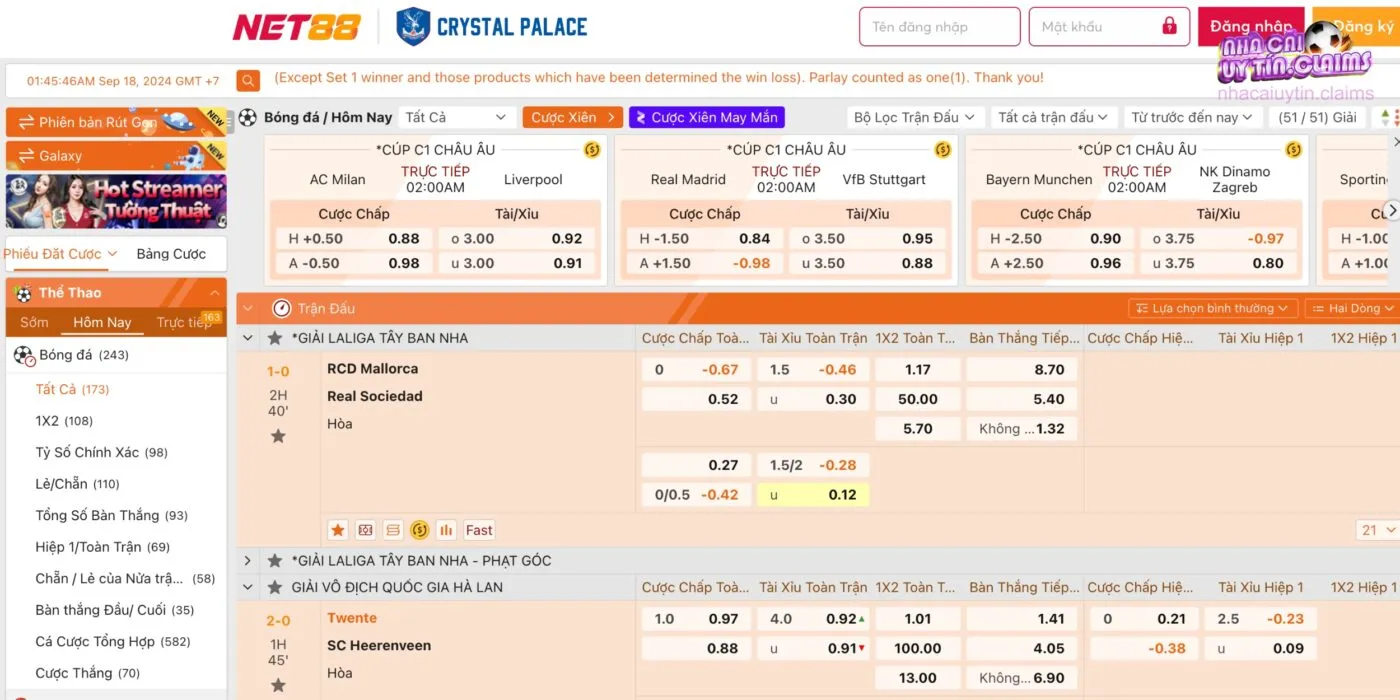This screenshot has height=700, width=1400.
Task: Toggle favorite star for Mallorca vs Real Sociedad
Action: [278, 436]
